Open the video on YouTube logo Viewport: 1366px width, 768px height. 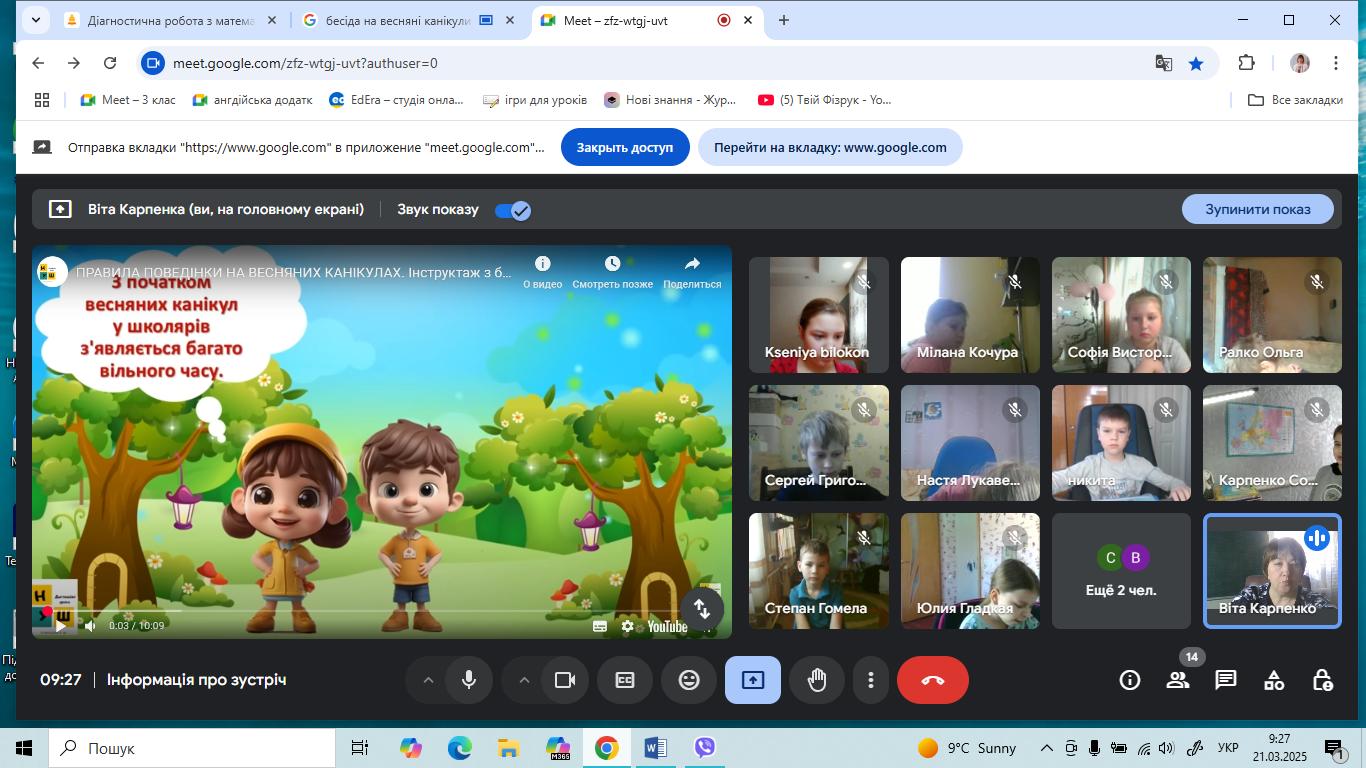tap(667, 626)
